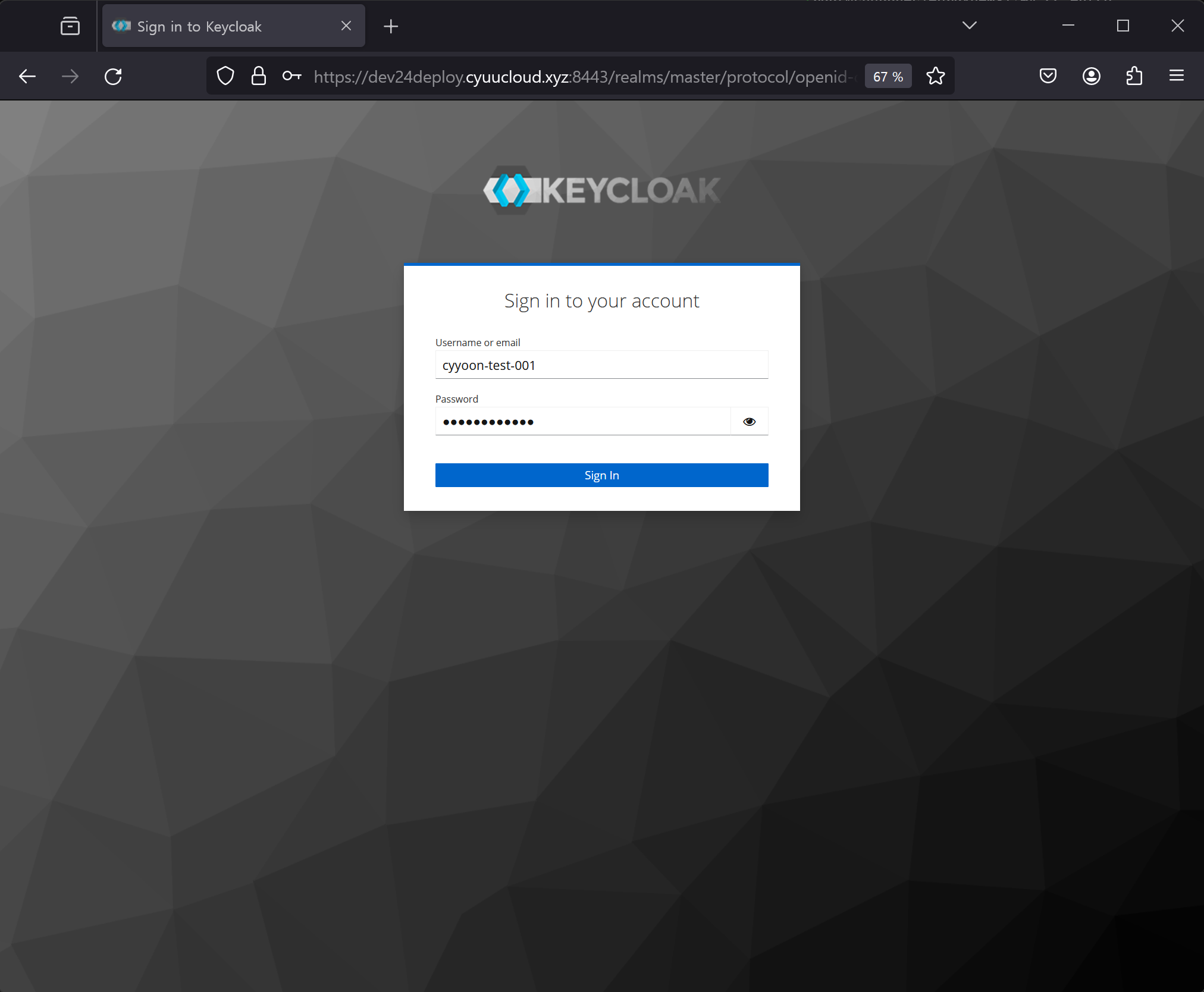Open the Firefox View icon

click(x=70, y=26)
